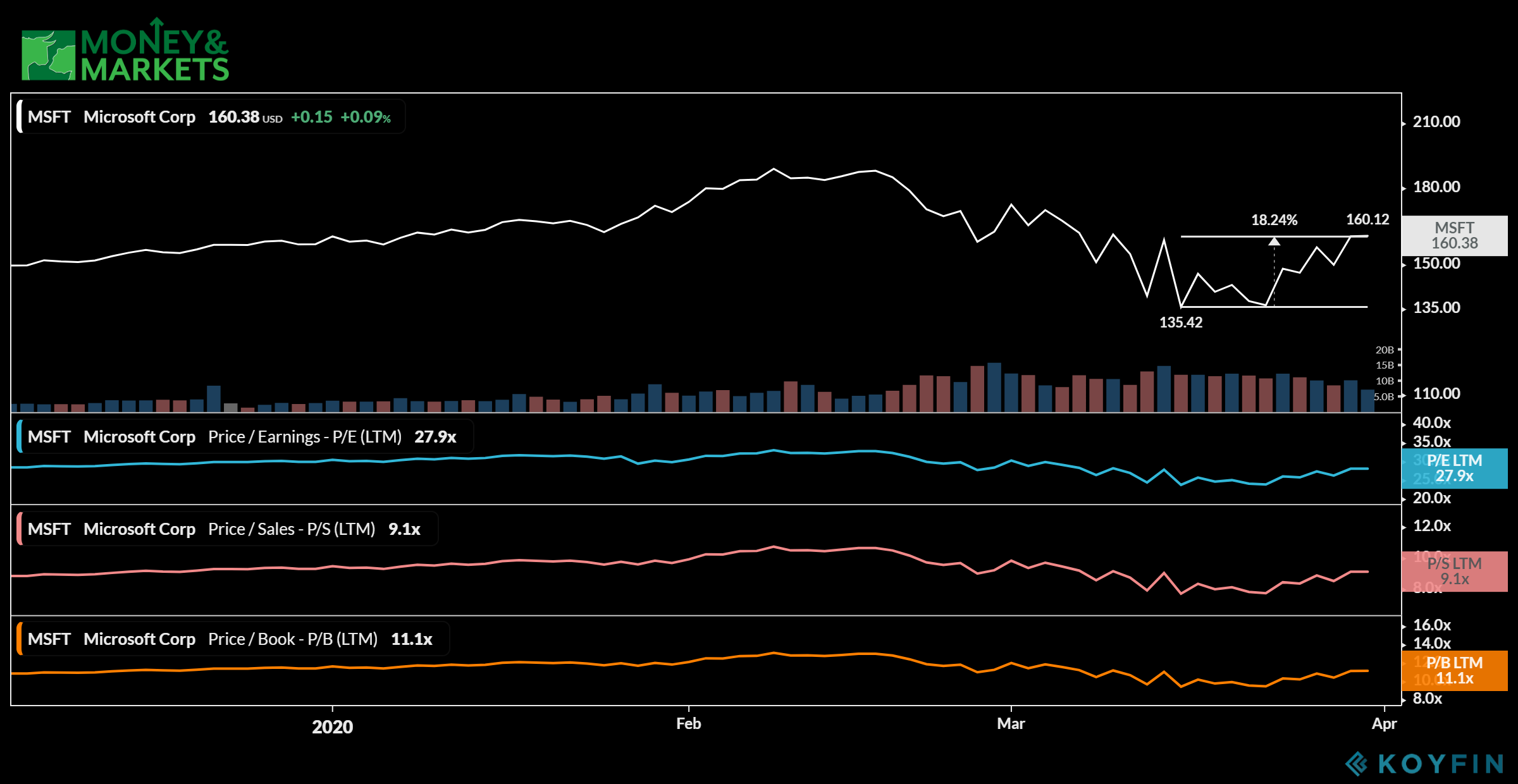The width and height of the screenshot is (1518, 784).
Task: Click the 27.9x value in the P/E legend
Action: pyautogui.click(x=435, y=437)
